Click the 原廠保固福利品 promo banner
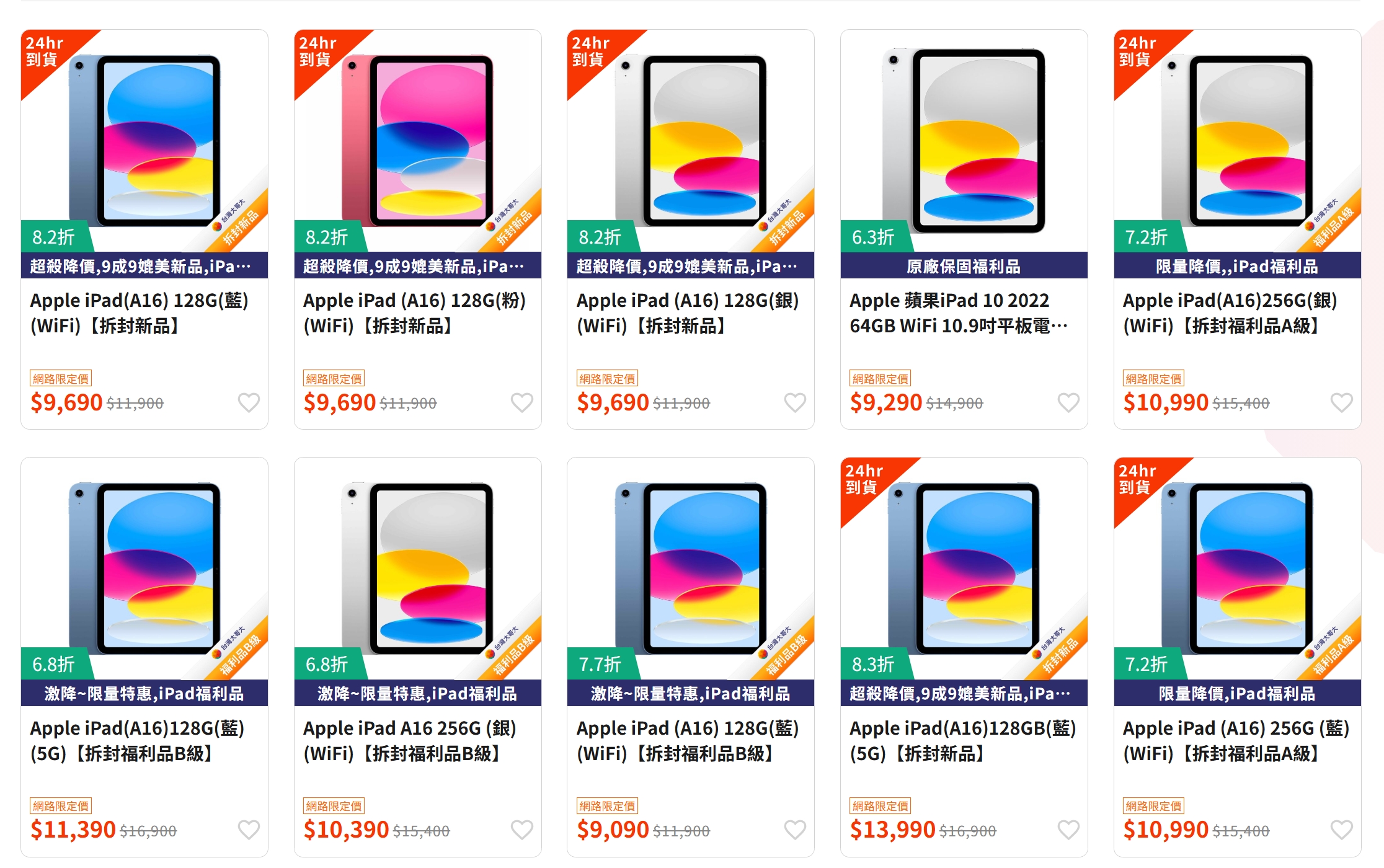The image size is (1384, 868). [964, 266]
